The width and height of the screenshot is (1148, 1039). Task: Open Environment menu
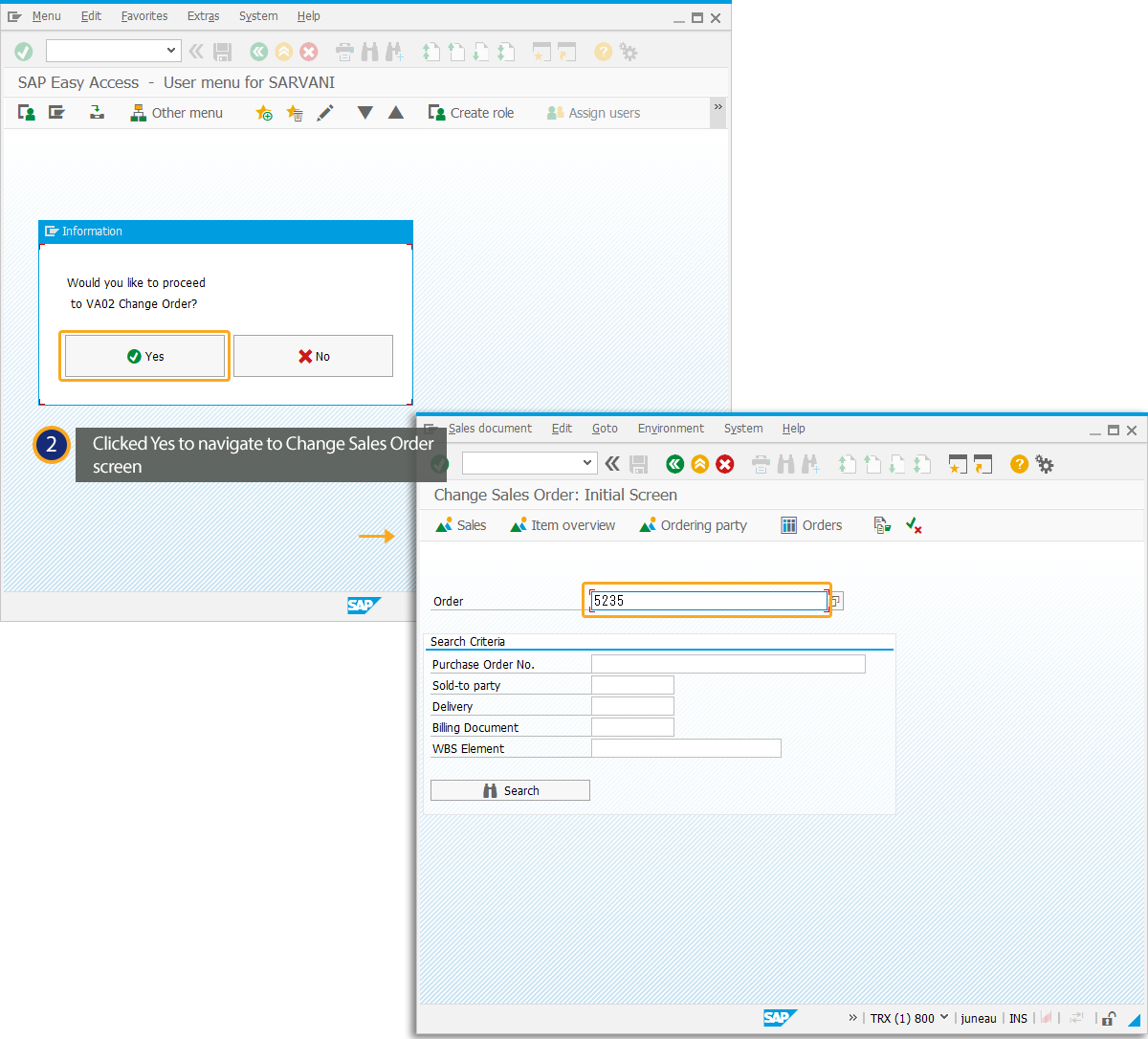click(x=671, y=429)
